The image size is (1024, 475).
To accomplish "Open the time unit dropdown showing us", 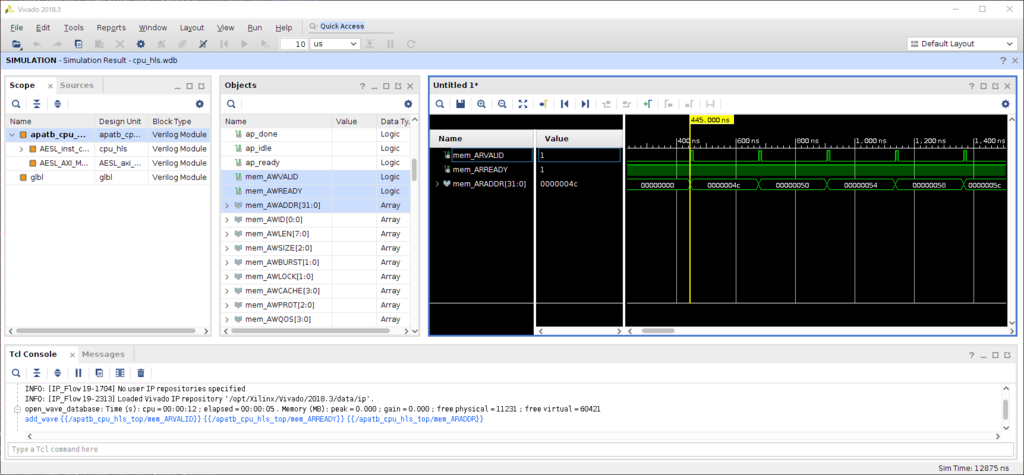I will coord(335,44).
